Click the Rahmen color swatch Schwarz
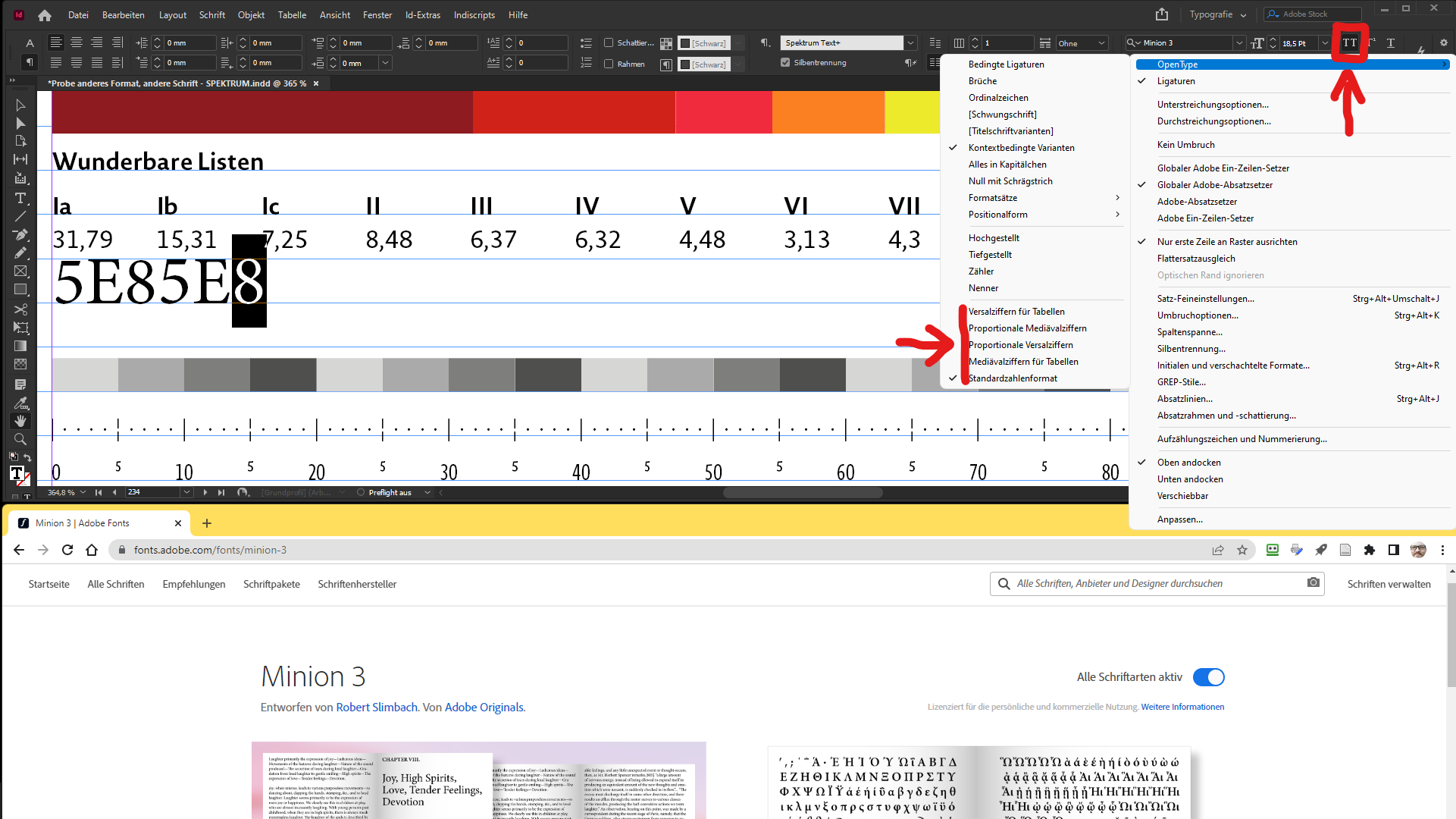The width and height of the screenshot is (1456, 819). click(704, 64)
